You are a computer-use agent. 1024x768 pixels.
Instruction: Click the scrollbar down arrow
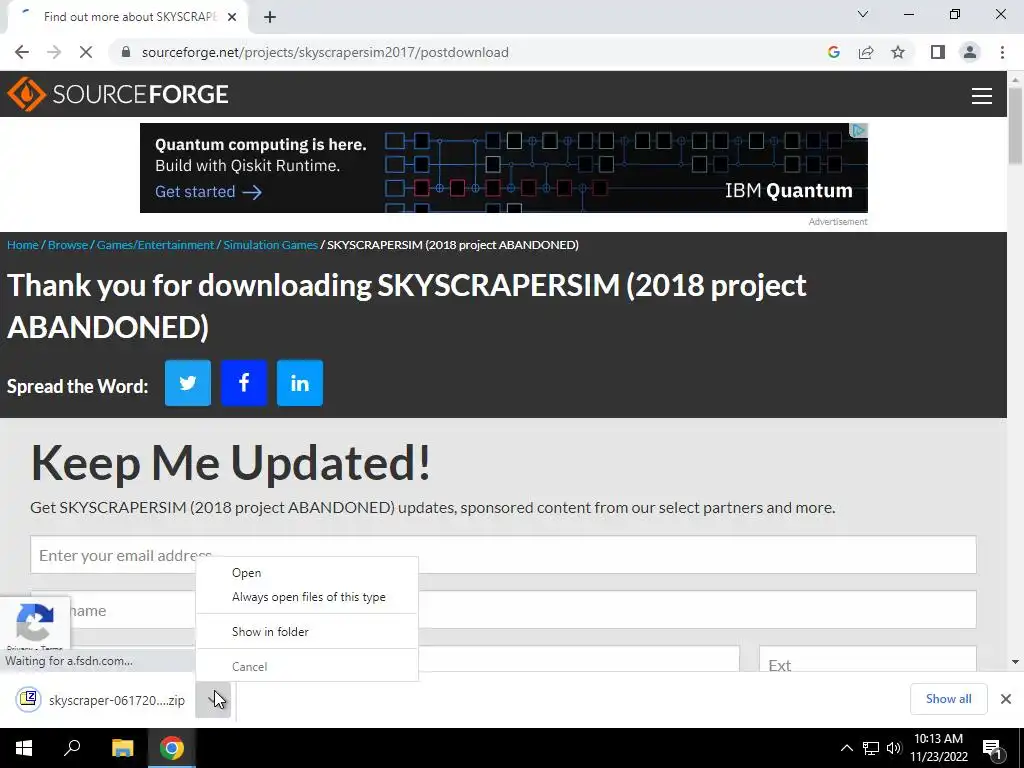(x=1015, y=662)
